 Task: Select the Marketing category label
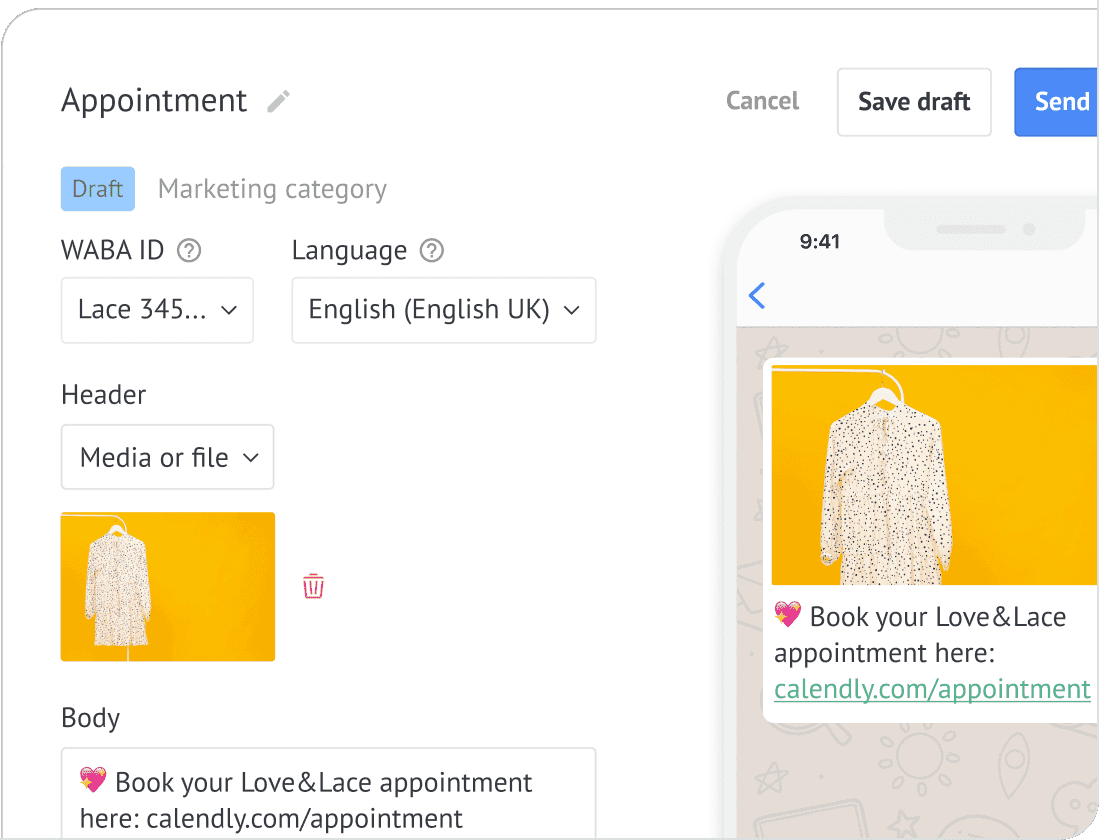[x=272, y=189]
